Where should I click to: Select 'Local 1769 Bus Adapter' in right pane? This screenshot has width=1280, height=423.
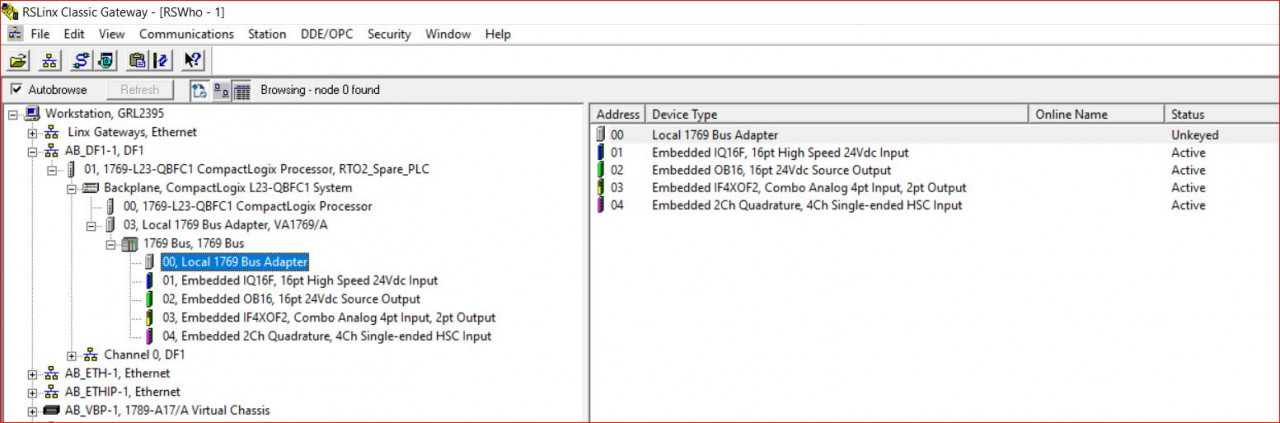pos(715,134)
